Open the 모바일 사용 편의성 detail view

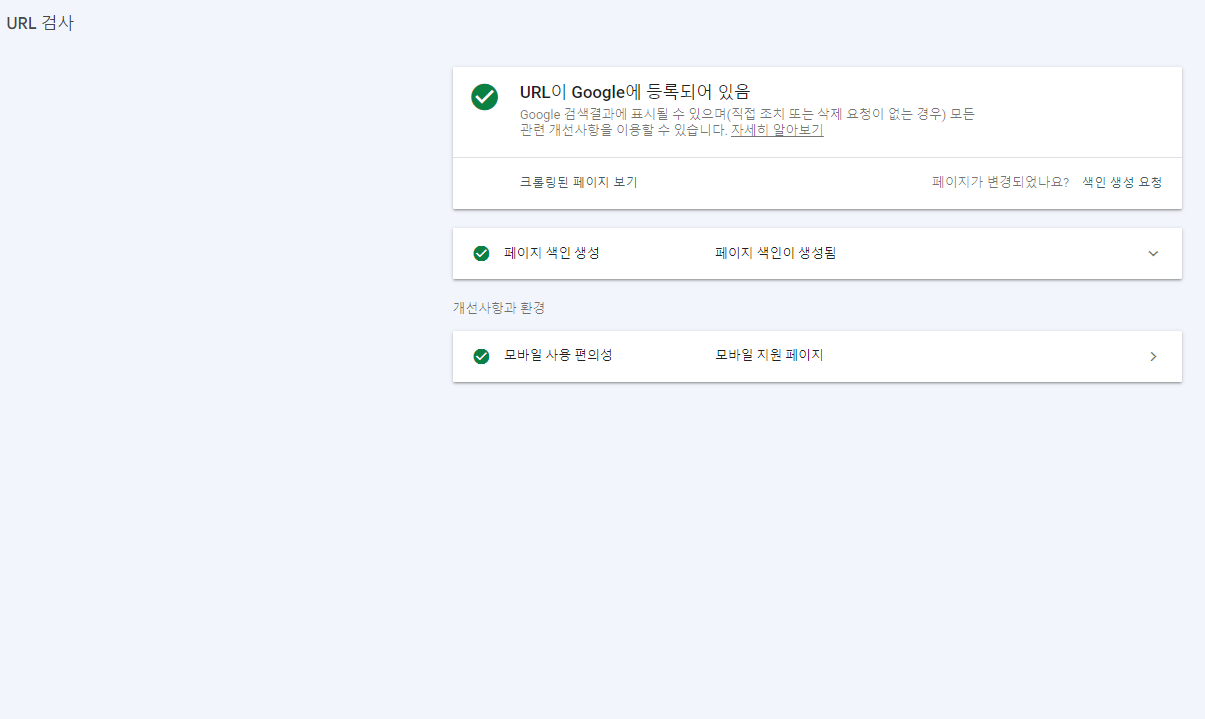tap(1152, 356)
